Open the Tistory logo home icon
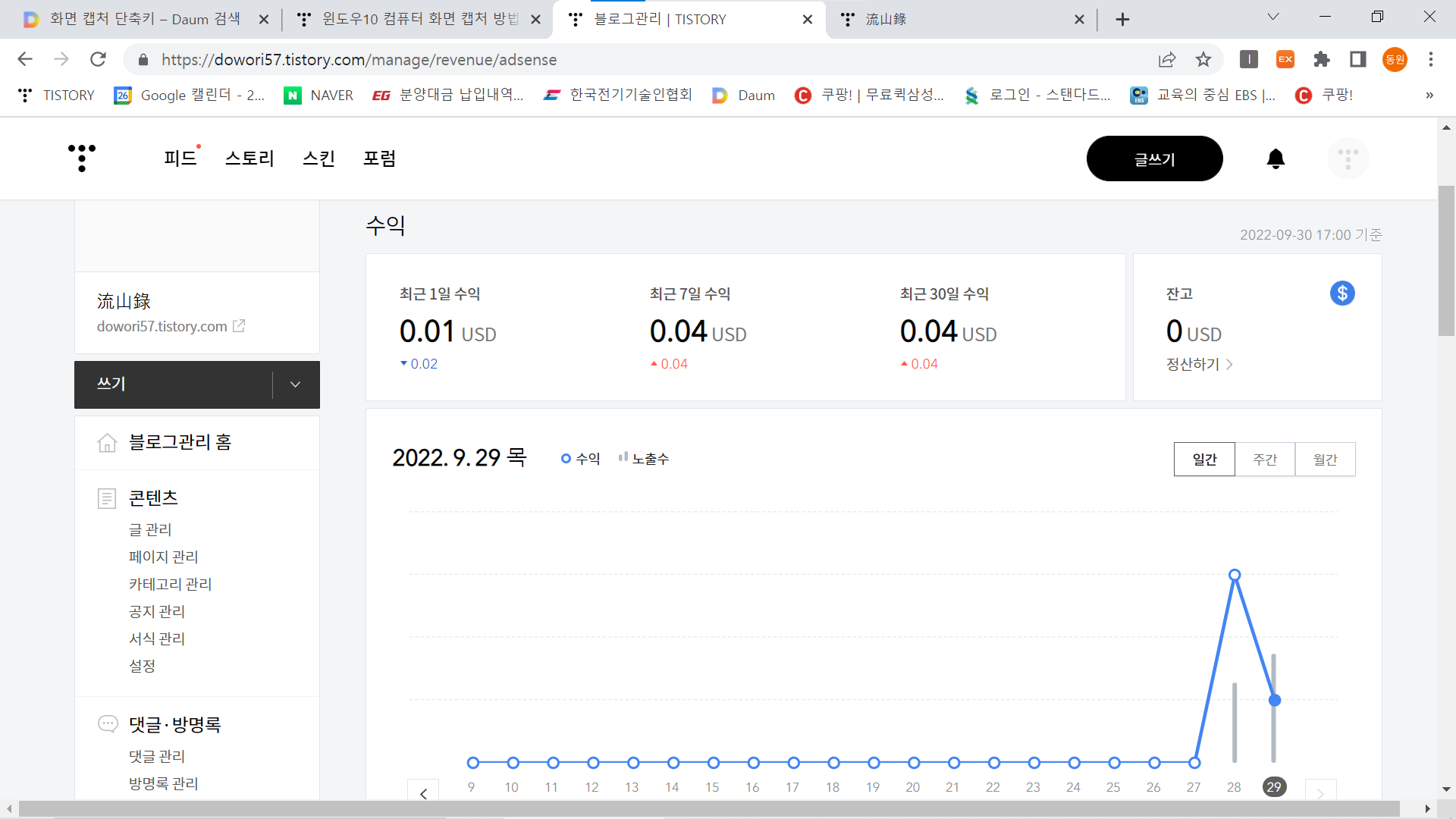This screenshot has height=819, width=1456. pos(82,158)
